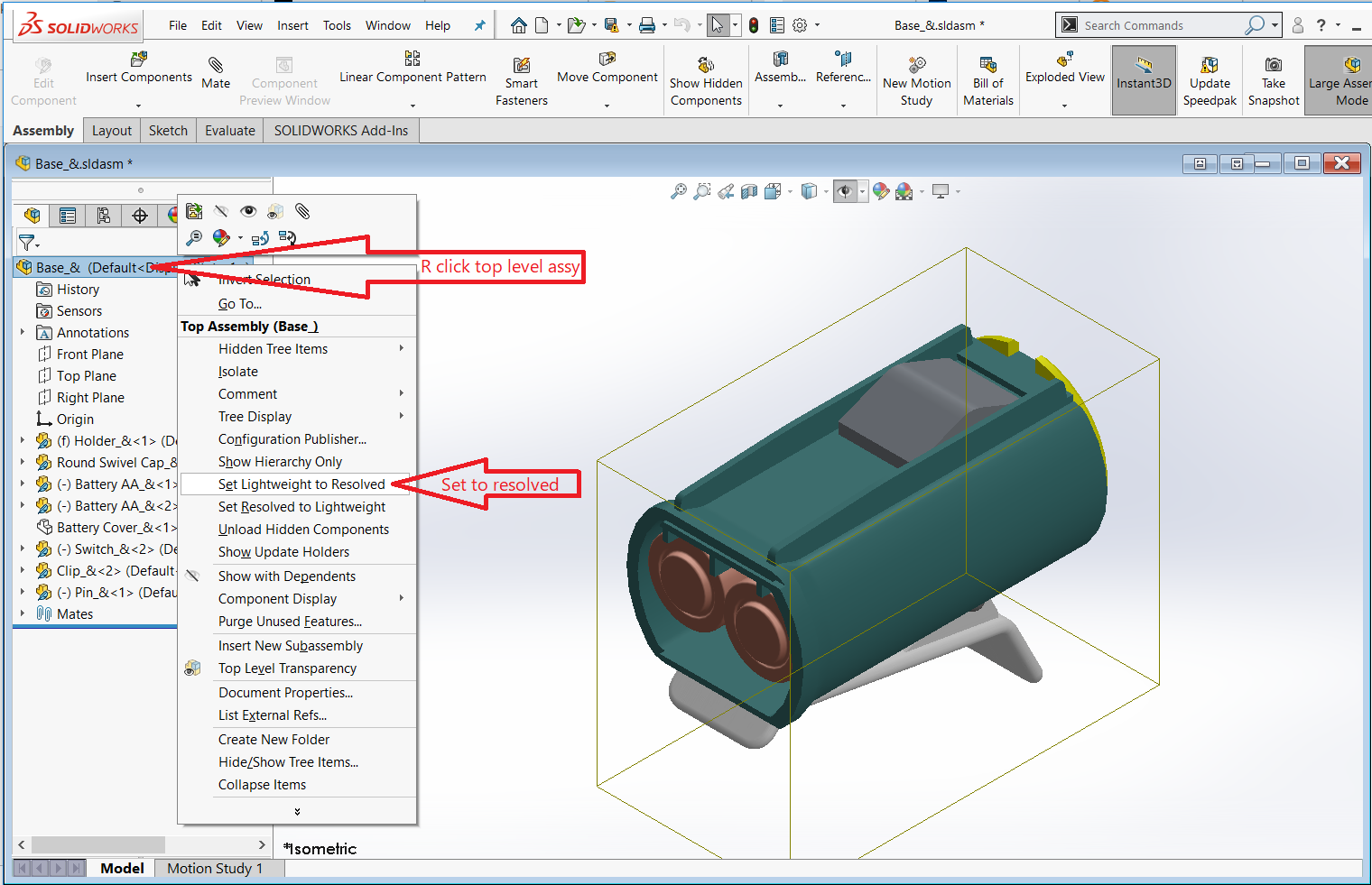The image size is (1372, 885).
Task: Toggle the Instant3D button
Action: pyautogui.click(x=1144, y=80)
